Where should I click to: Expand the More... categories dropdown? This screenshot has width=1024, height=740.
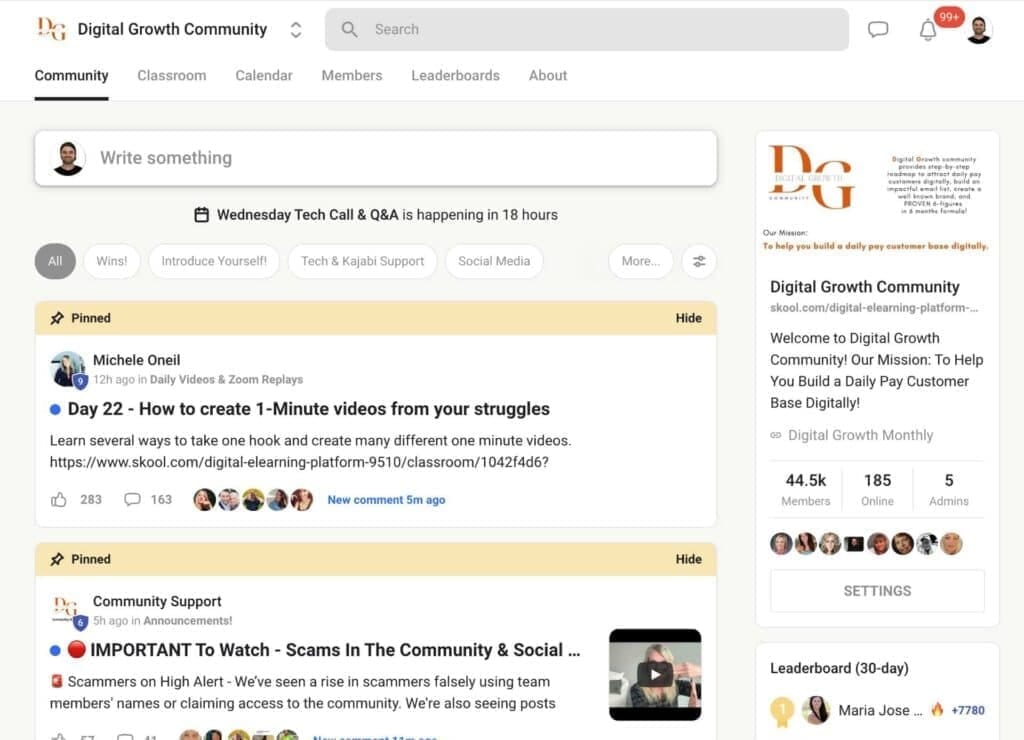coord(640,261)
